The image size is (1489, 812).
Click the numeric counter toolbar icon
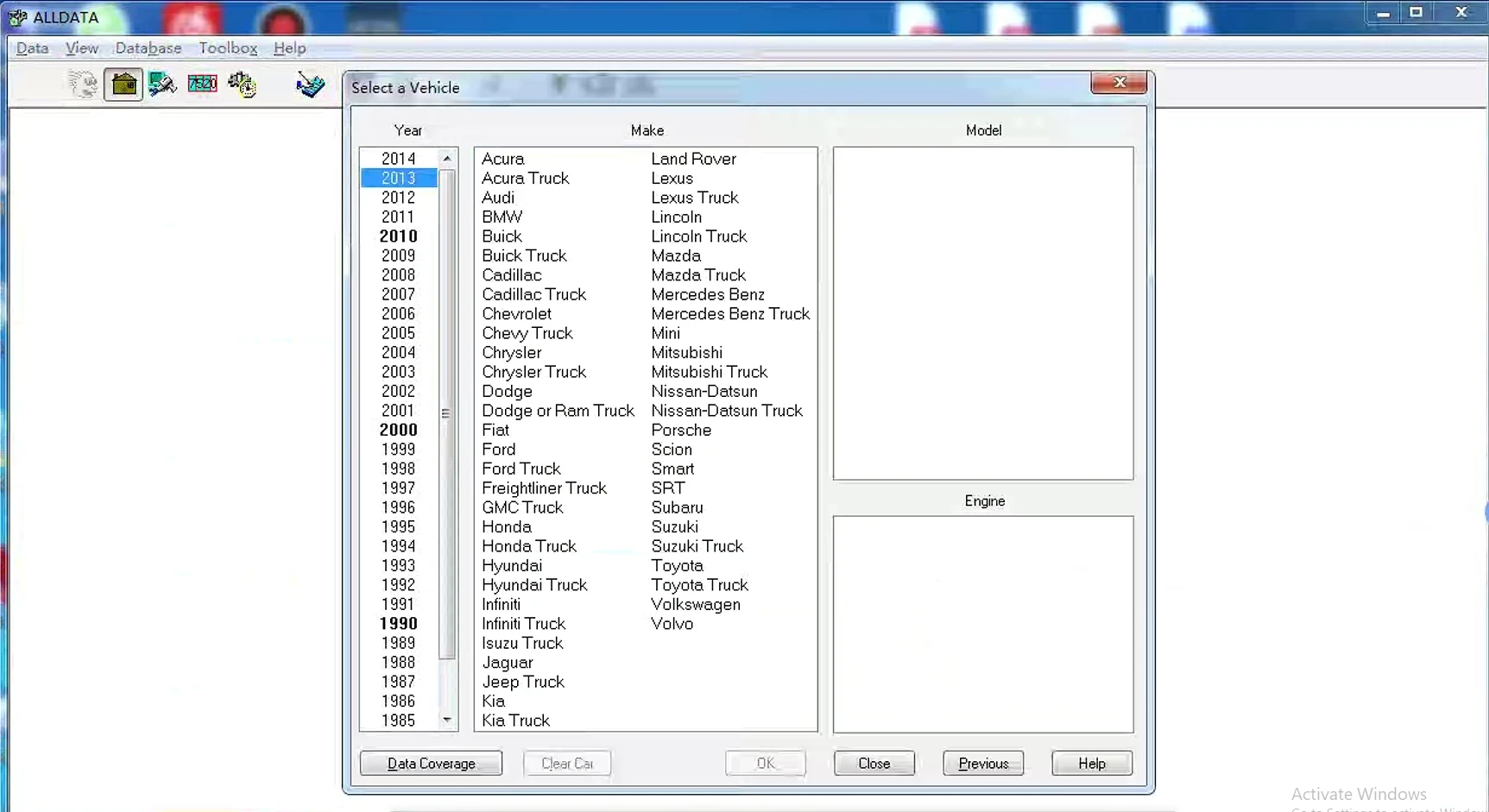(202, 84)
